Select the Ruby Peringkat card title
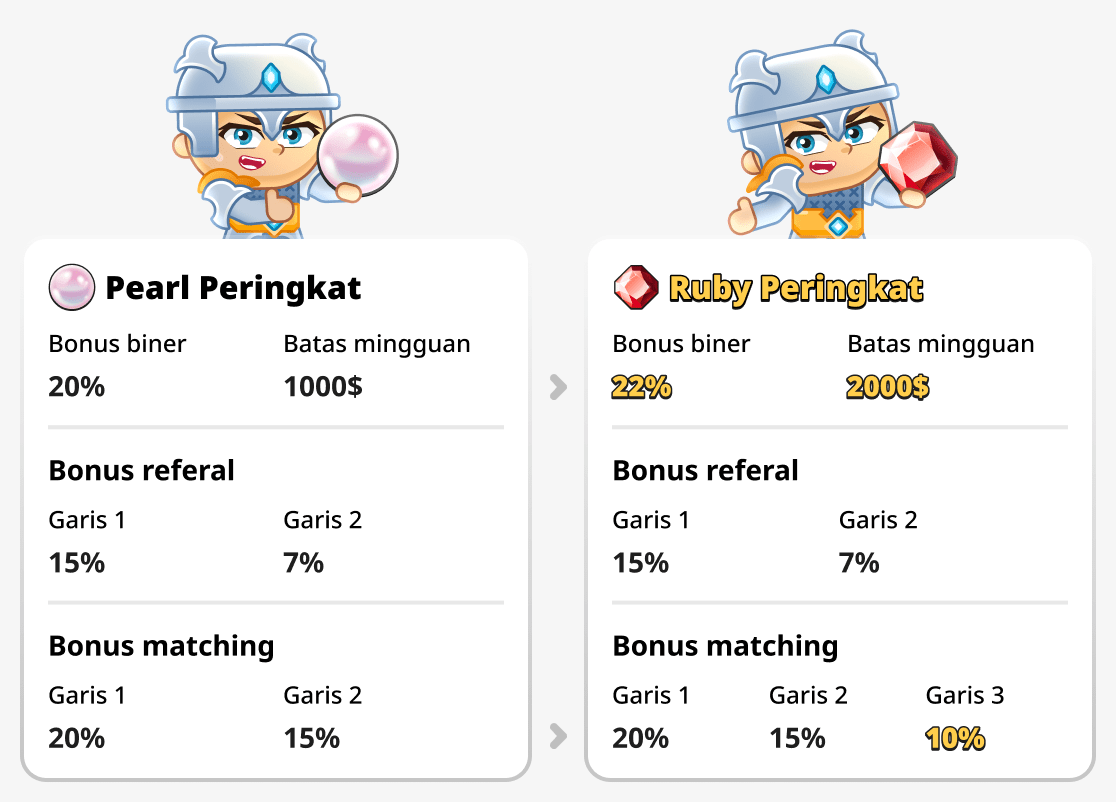Screen dimensions: 1116x802 point(798,288)
